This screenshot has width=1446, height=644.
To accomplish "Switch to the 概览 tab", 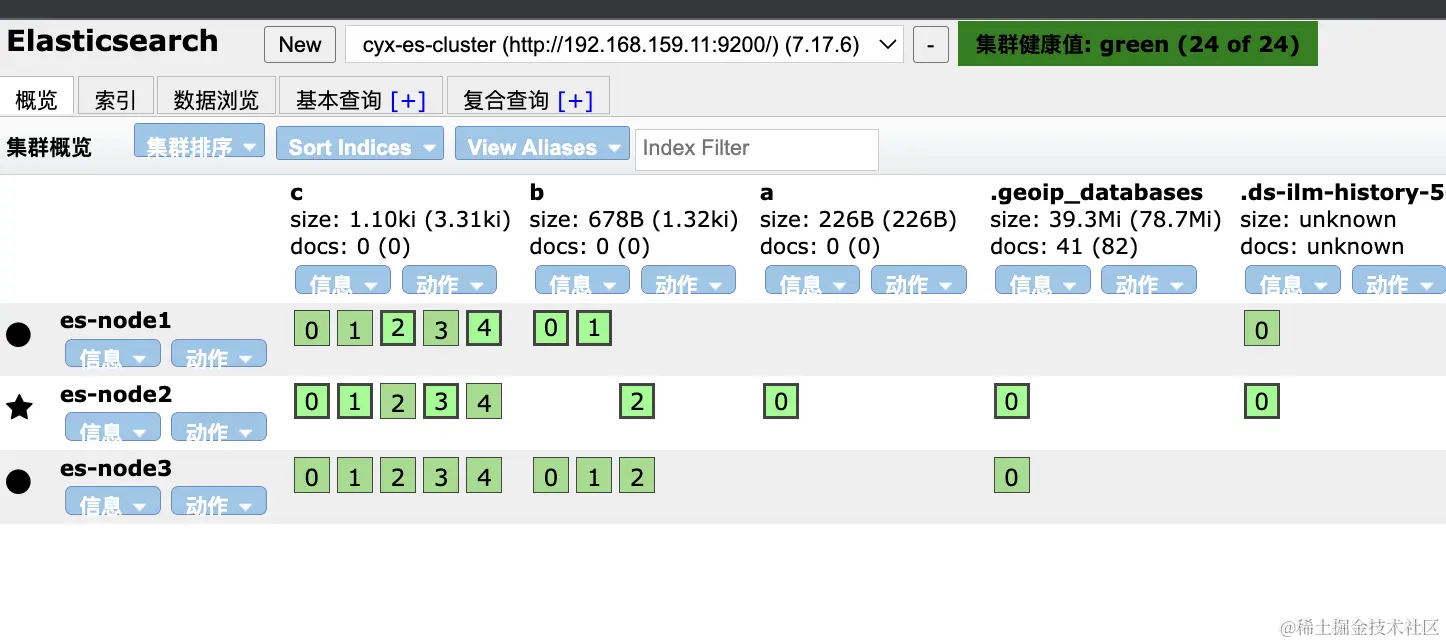I will click(37, 98).
